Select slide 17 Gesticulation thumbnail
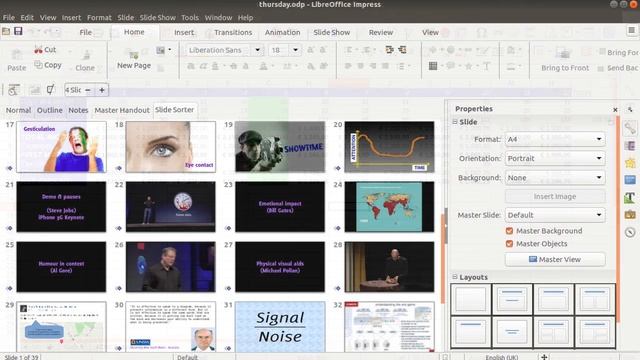Screen dimensions: 640x360 [61, 147]
